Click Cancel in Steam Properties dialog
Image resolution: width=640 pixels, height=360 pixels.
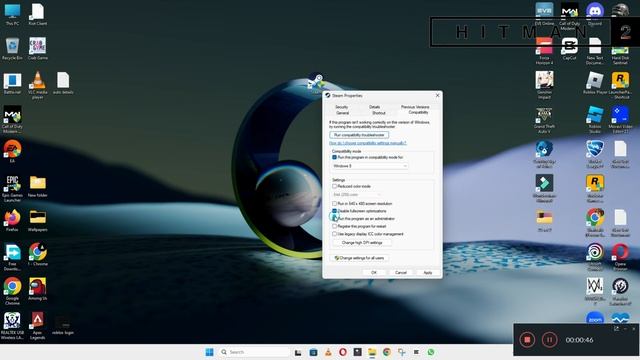click(401, 272)
